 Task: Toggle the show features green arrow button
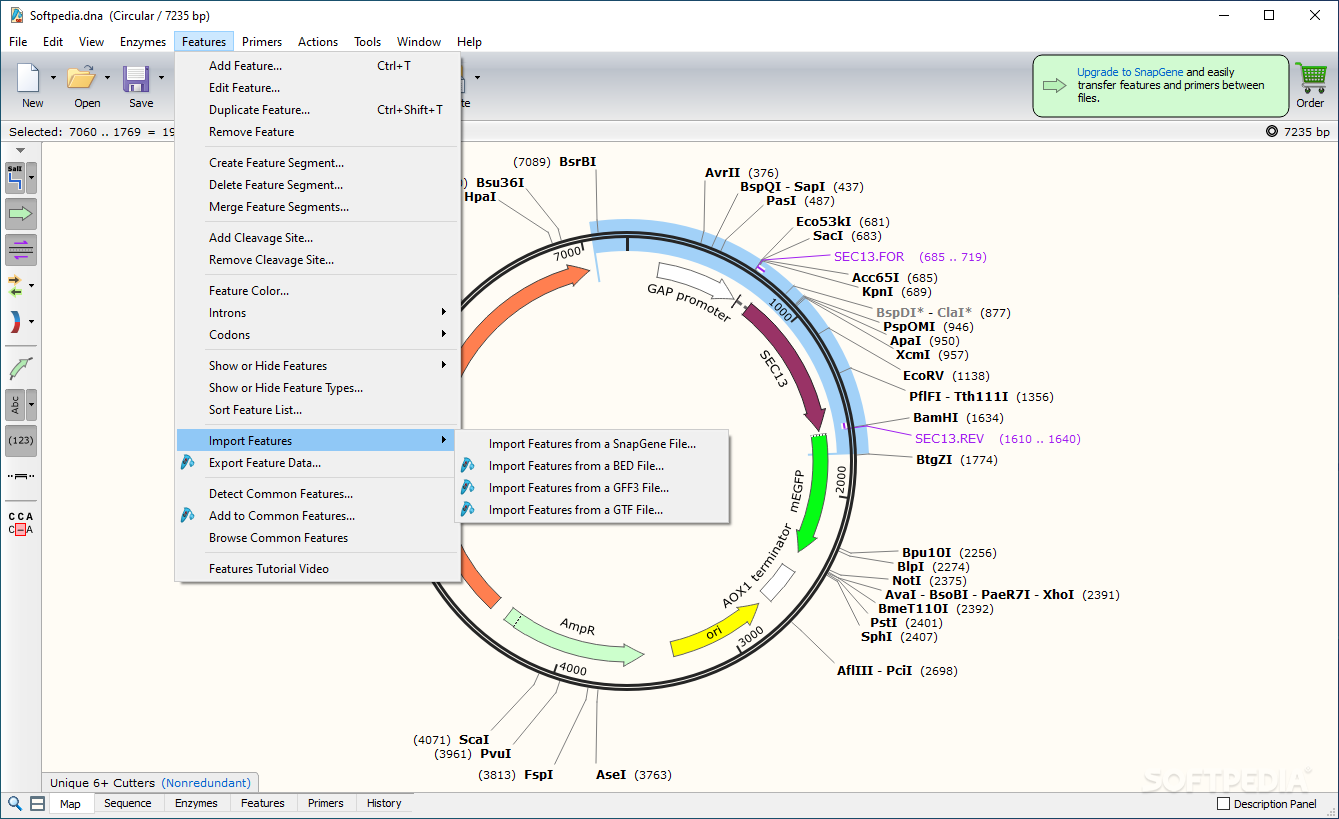(x=20, y=213)
